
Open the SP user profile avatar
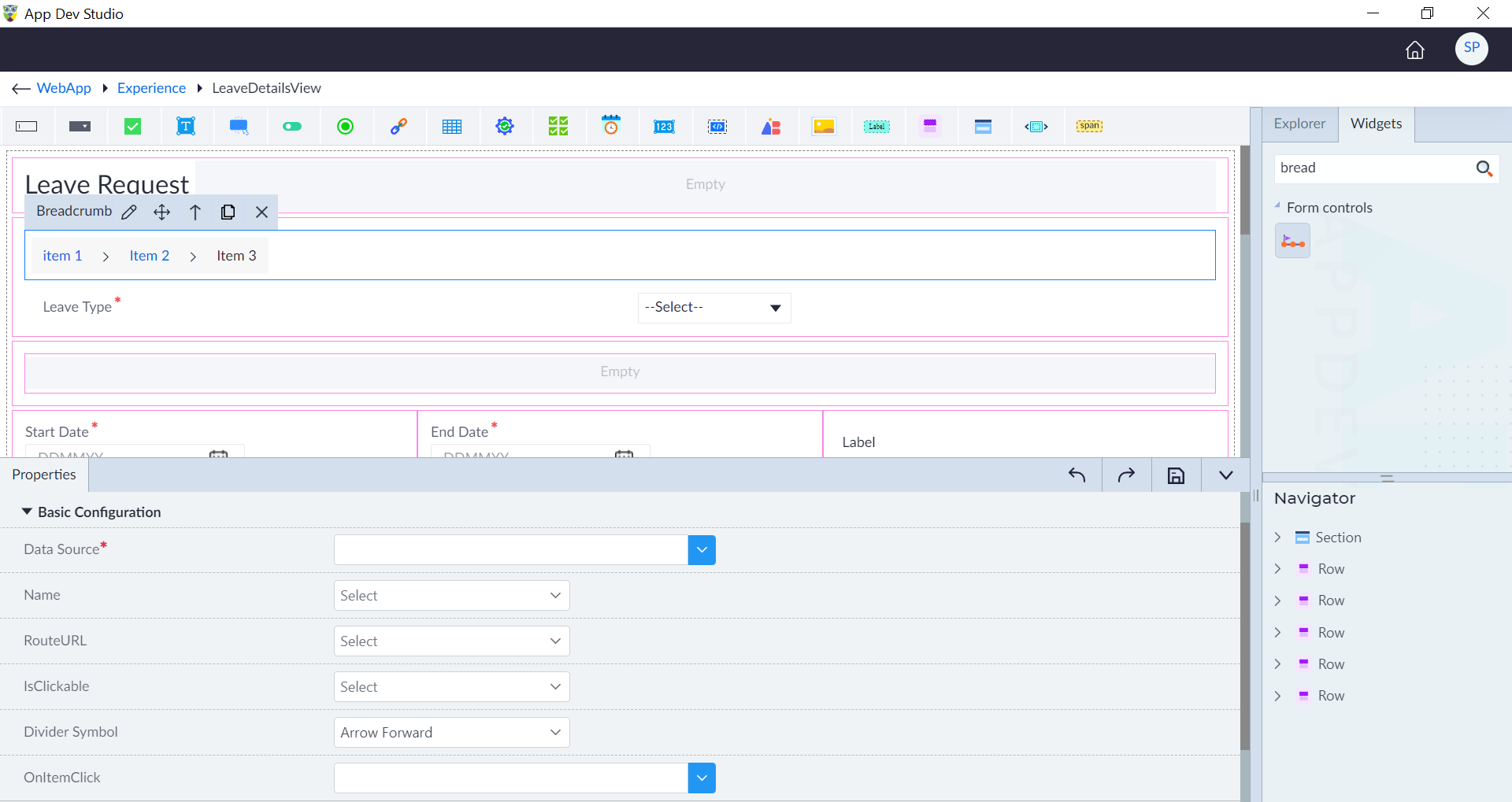click(x=1471, y=48)
